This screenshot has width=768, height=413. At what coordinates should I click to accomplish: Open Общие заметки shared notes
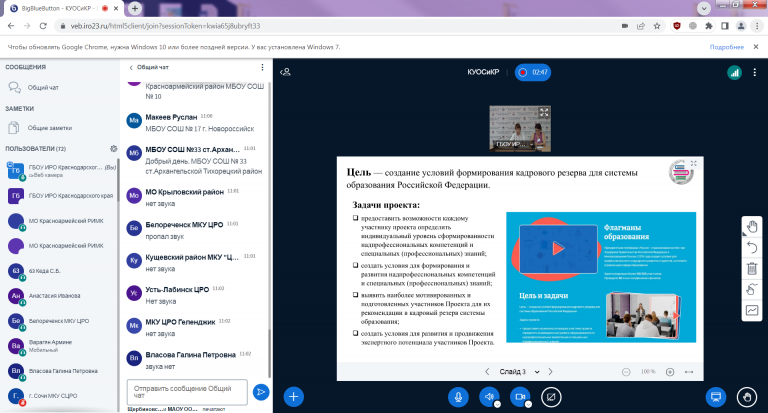coord(50,127)
